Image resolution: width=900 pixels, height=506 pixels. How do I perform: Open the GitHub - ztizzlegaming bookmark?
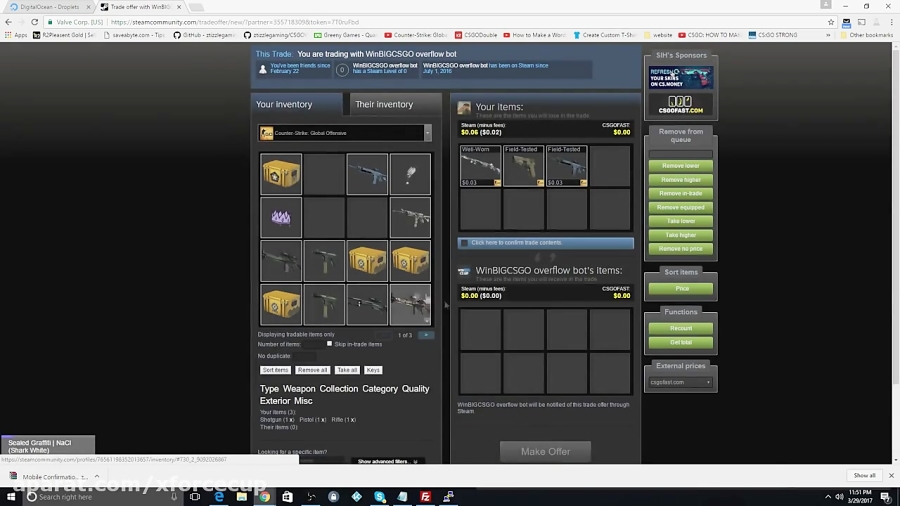point(205,35)
